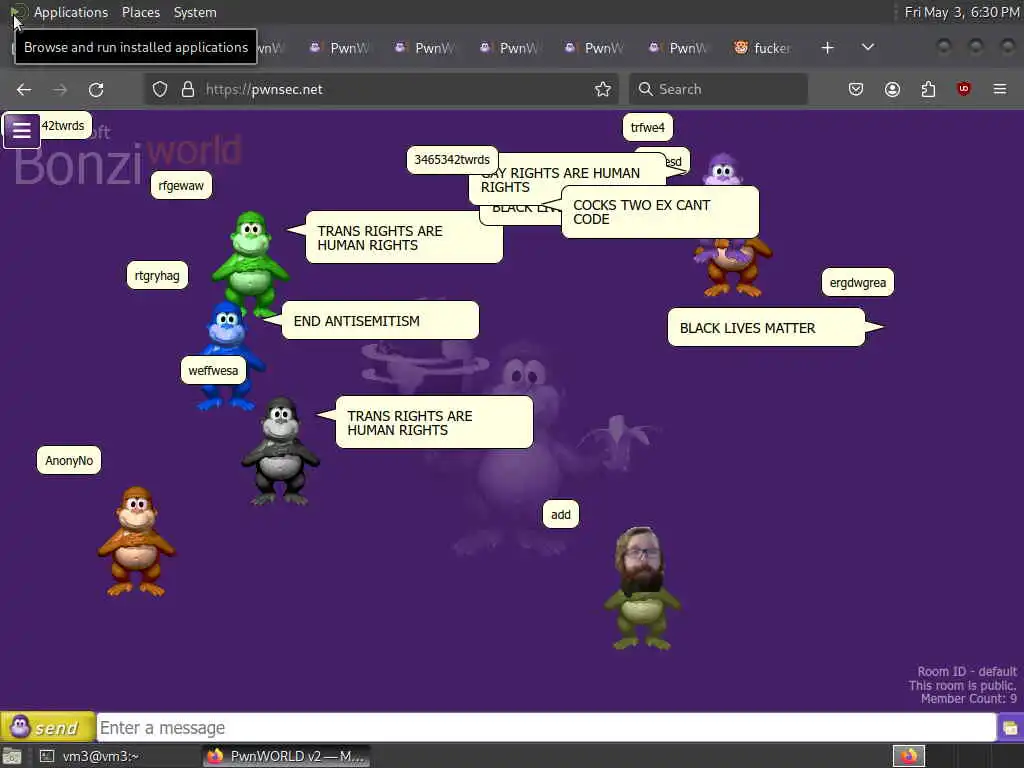The width and height of the screenshot is (1024, 768).
Task: Switch to the 'fucker' tab
Action: coord(763,48)
